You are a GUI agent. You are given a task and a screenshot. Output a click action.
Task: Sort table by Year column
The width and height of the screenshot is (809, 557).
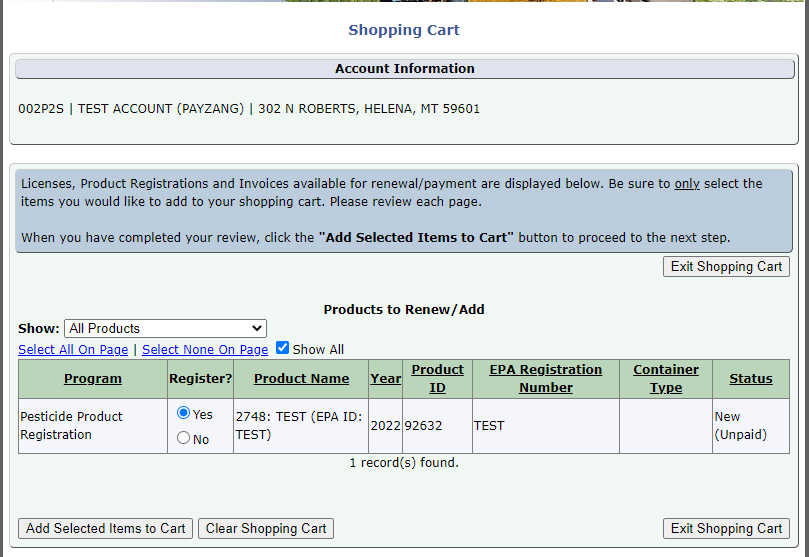point(385,379)
